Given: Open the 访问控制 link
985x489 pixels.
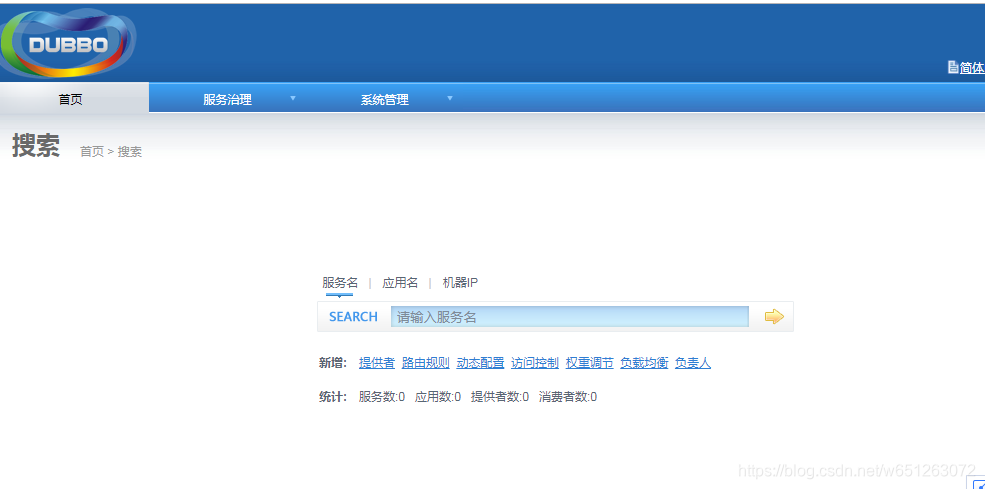Looking at the screenshot, I should 535,363.
